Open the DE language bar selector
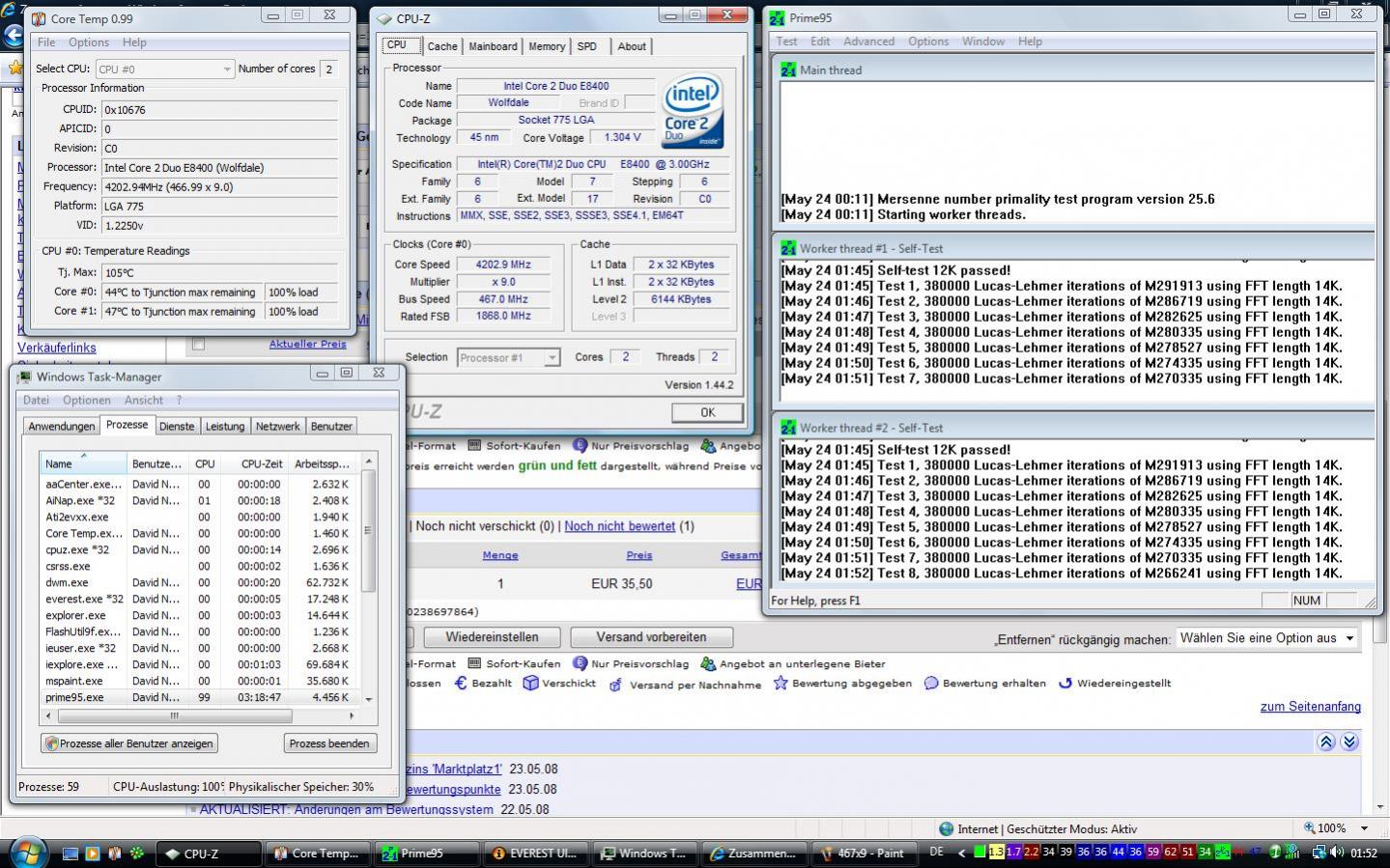This screenshot has height=868, width=1390. [936, 852]
